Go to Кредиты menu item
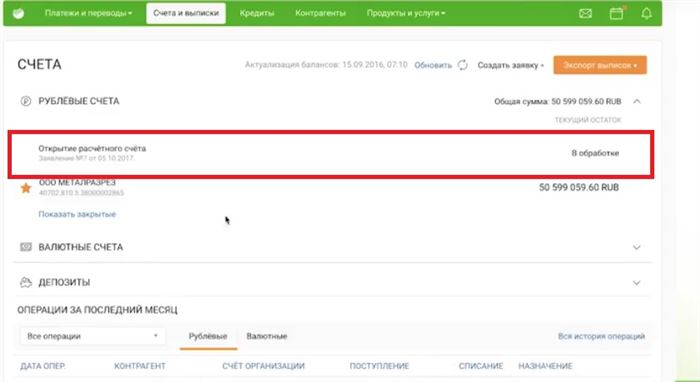Screen dimensions: 700x382 click(x=257, y=13)
